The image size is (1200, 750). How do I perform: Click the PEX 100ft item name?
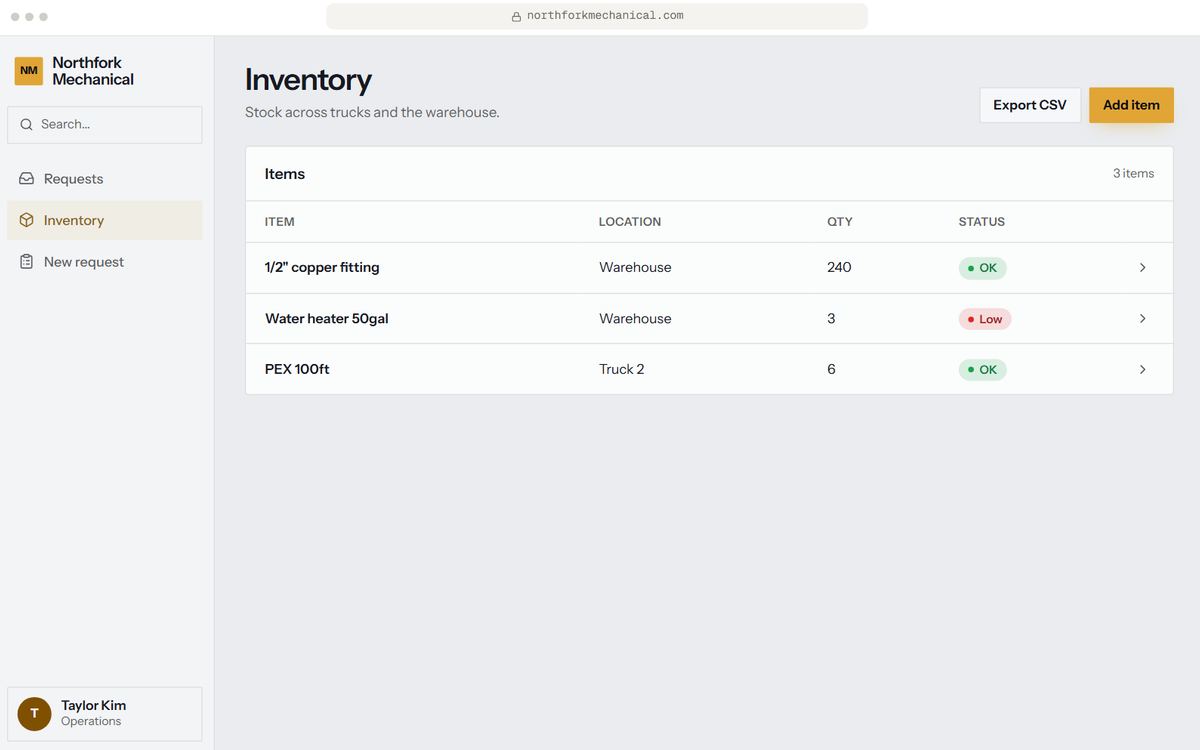tap(297, 370)
